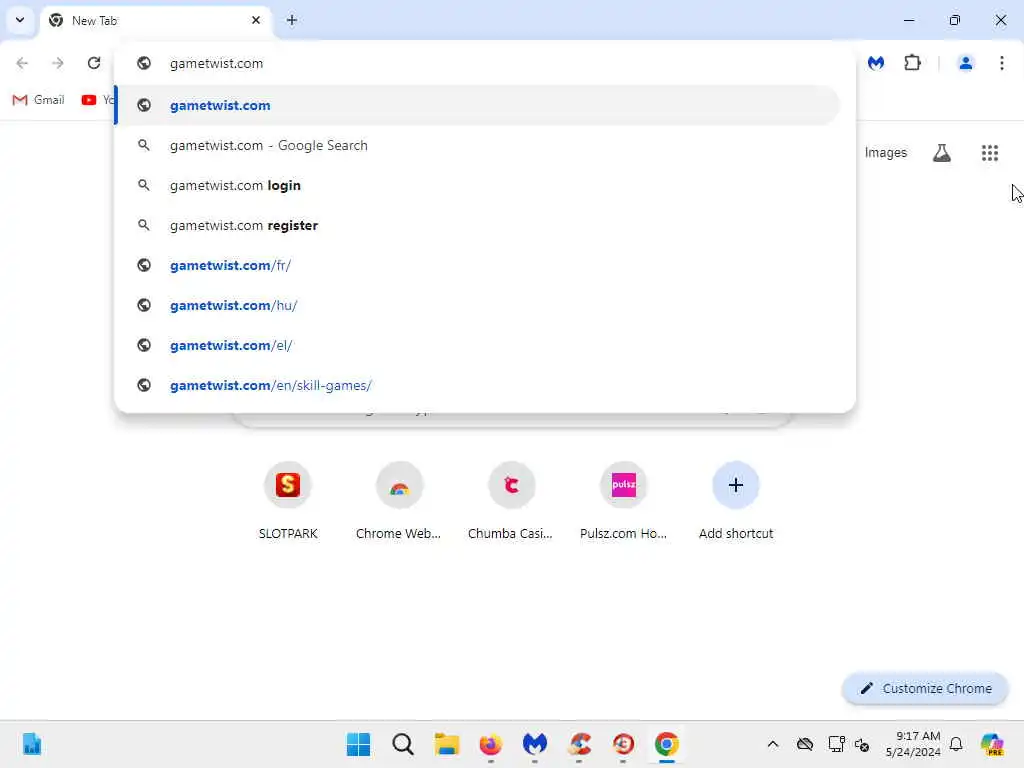
Task: Open Copilot preview icon in tray
Action: pos(991,744)
